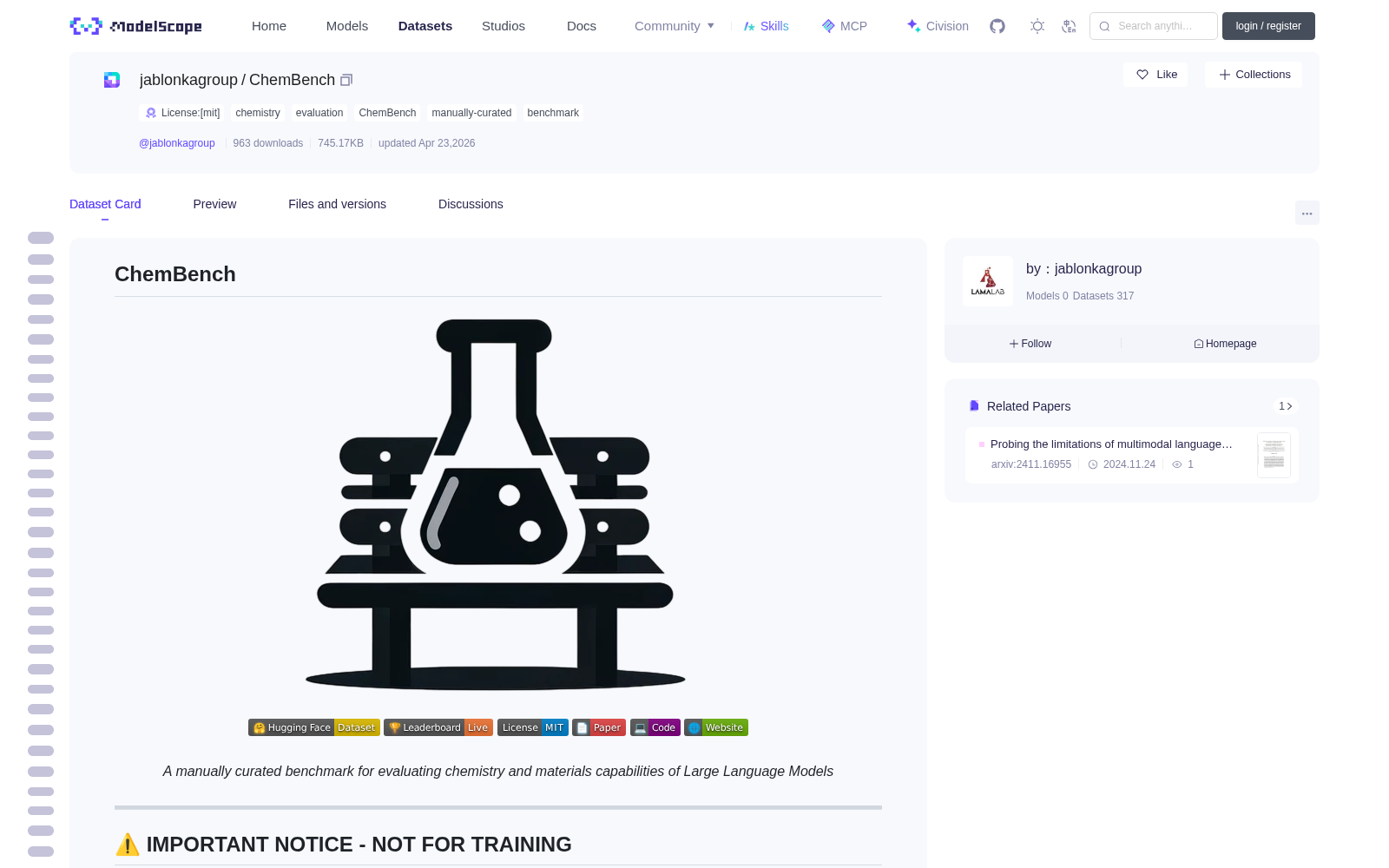Viewport: 1389px width, 868px height.
Task: Click the LamaLab organization avatar
Action: [988, 281]
